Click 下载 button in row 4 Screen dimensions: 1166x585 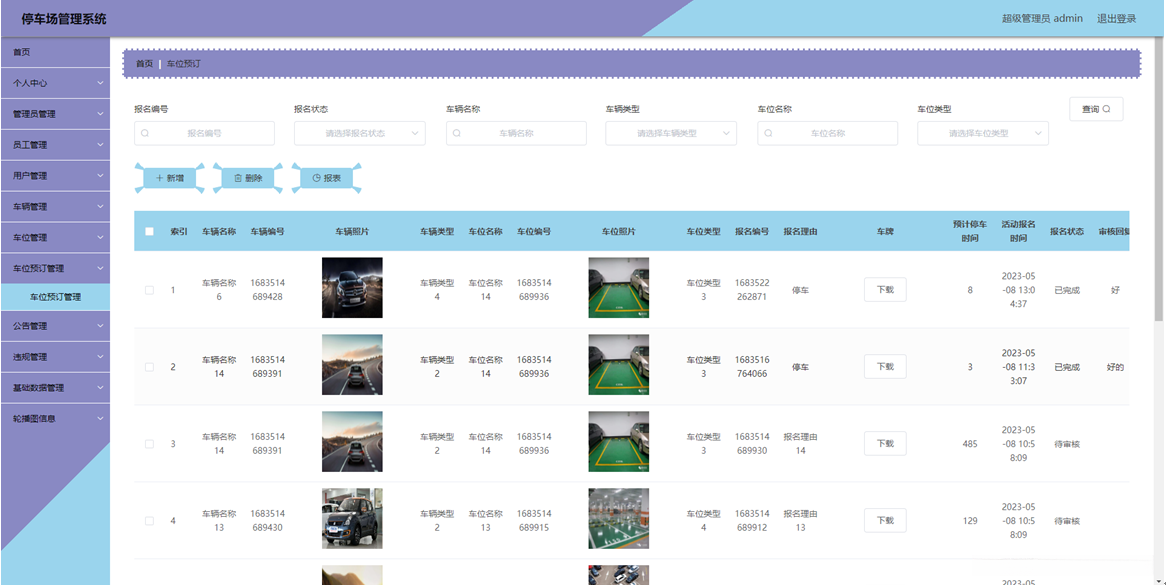tap(885, 520)
